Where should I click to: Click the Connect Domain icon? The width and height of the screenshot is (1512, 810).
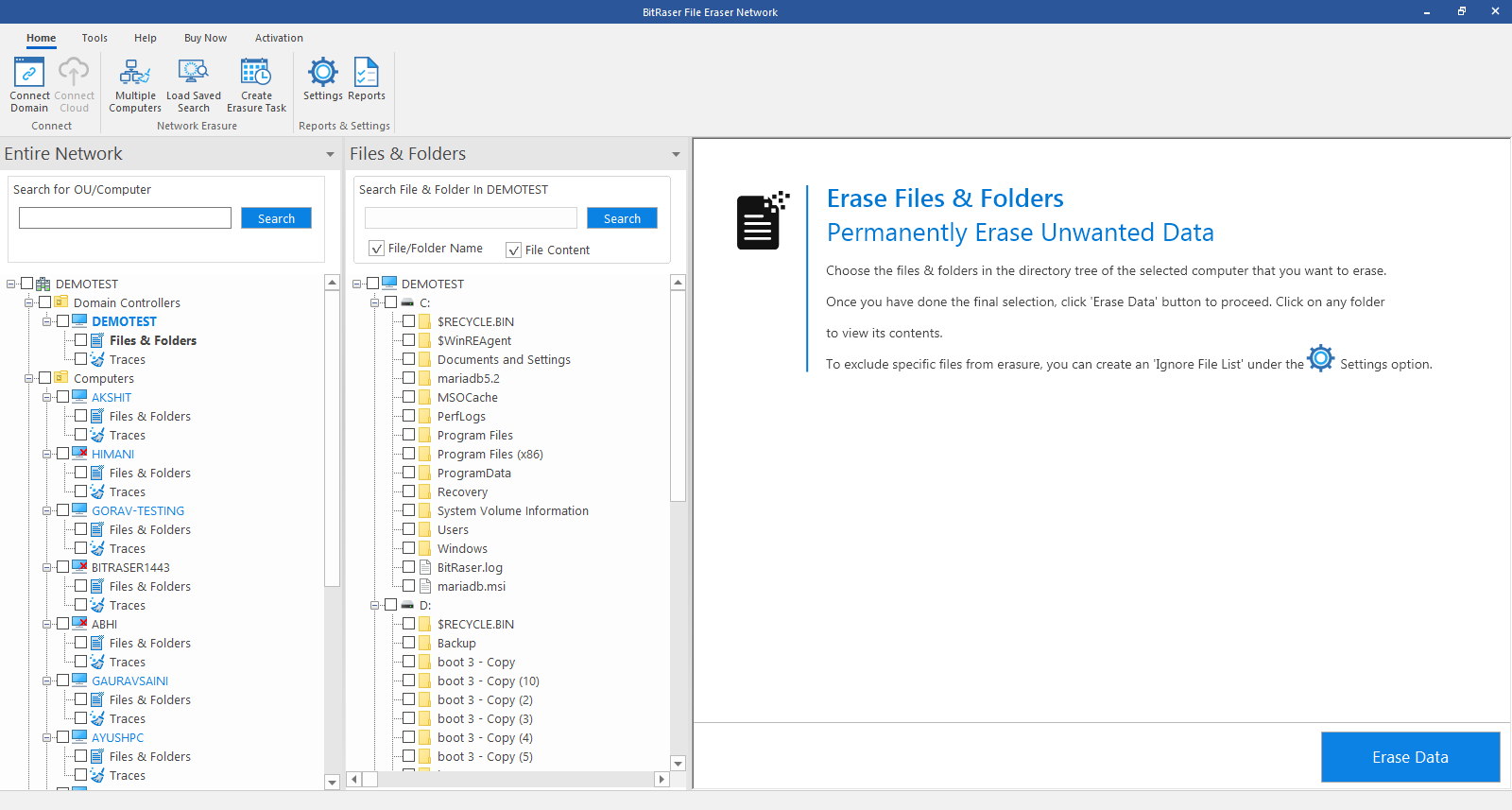pos(29,73)
